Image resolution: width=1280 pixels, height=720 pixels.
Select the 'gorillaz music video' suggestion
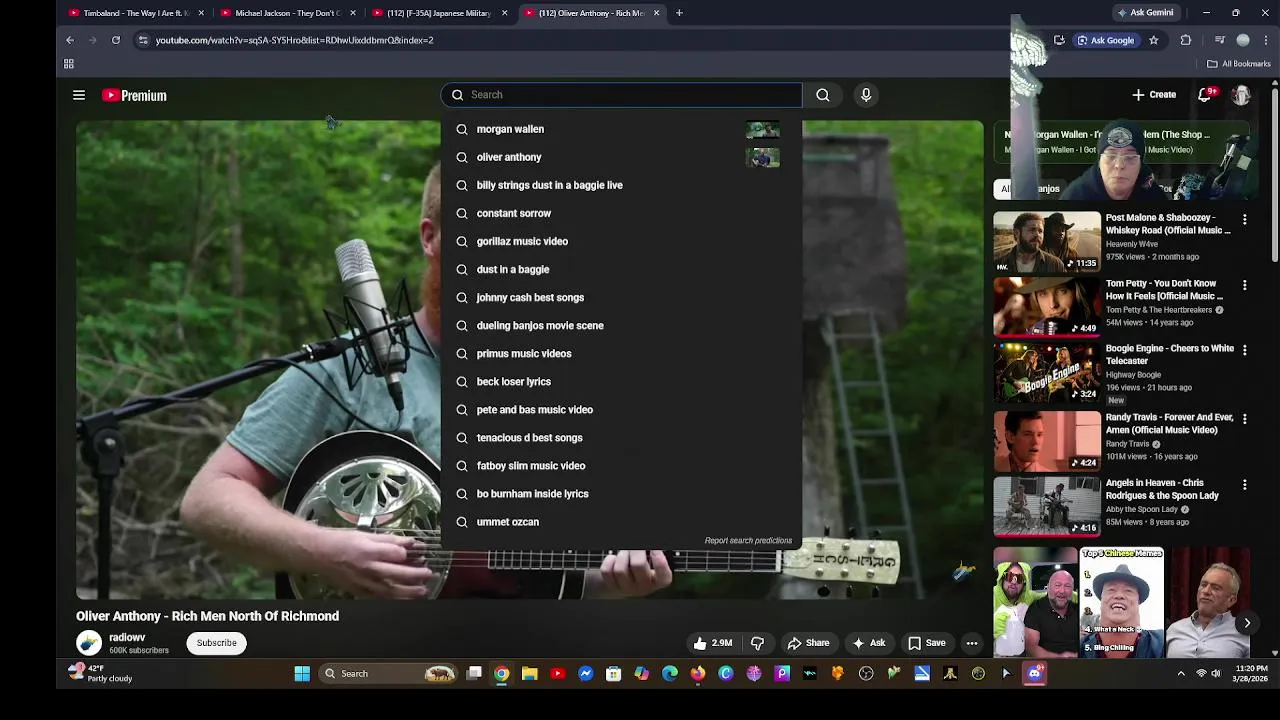[x=620, y=241]
